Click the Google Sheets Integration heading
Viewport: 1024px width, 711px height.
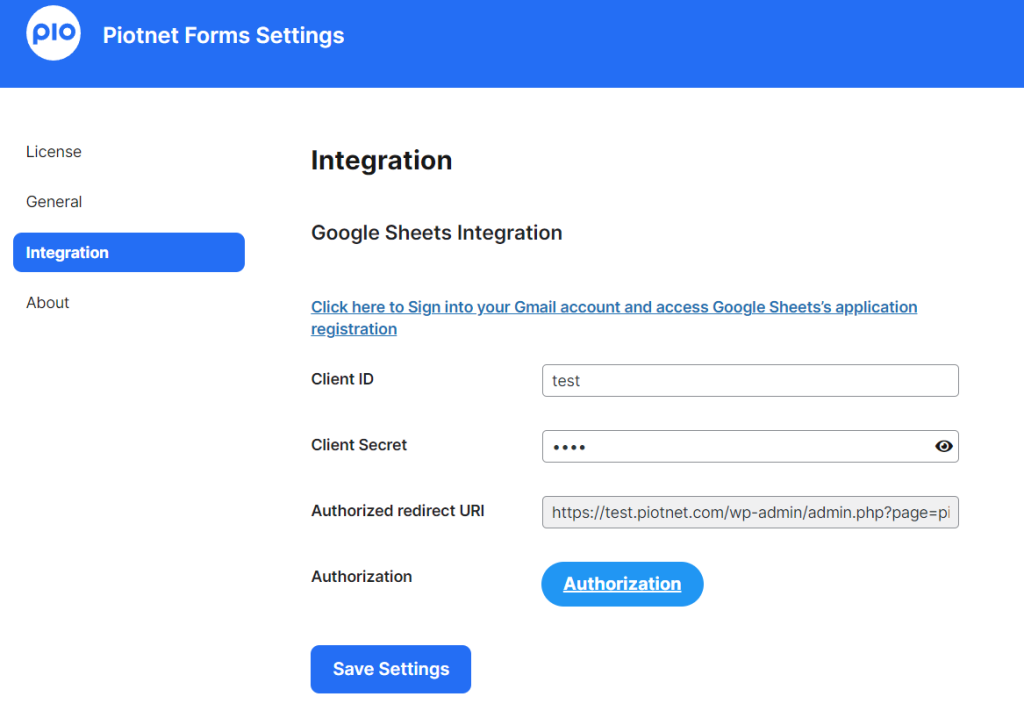click(436, 232)
